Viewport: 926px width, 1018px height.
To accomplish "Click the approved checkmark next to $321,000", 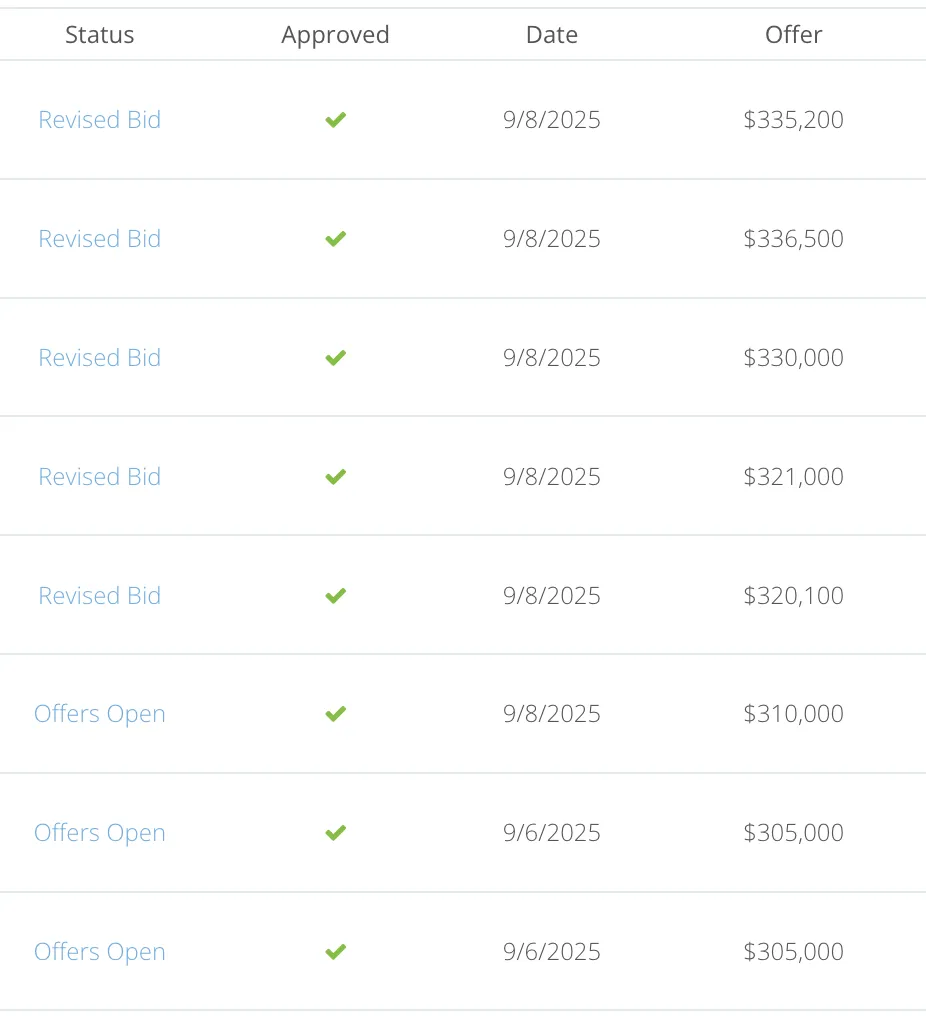I will coord(336,477).
